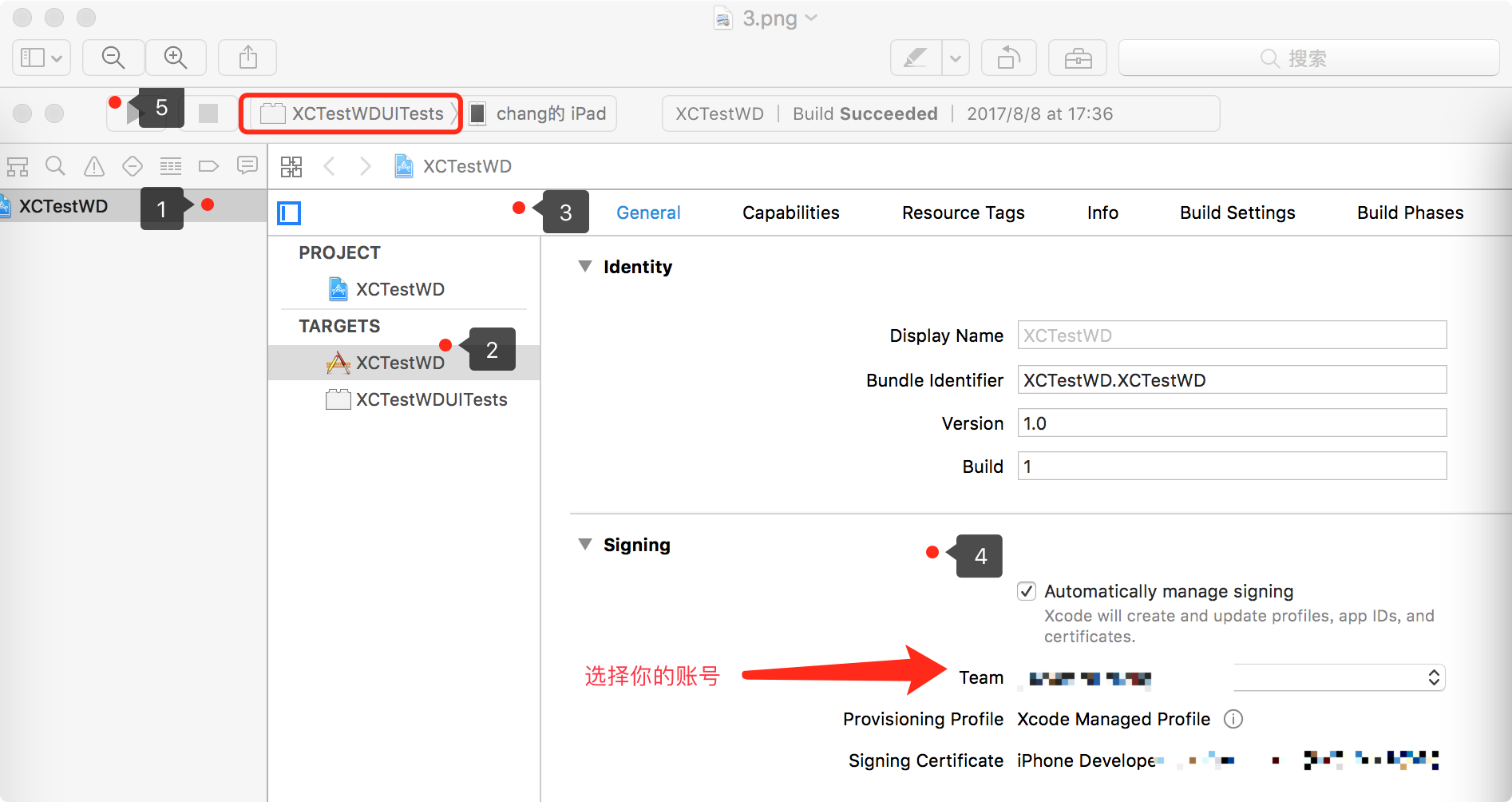Click the iPhone Developer certificate text
The width and height of the screenshot is (1512, 802).
tap(1087, 760)
